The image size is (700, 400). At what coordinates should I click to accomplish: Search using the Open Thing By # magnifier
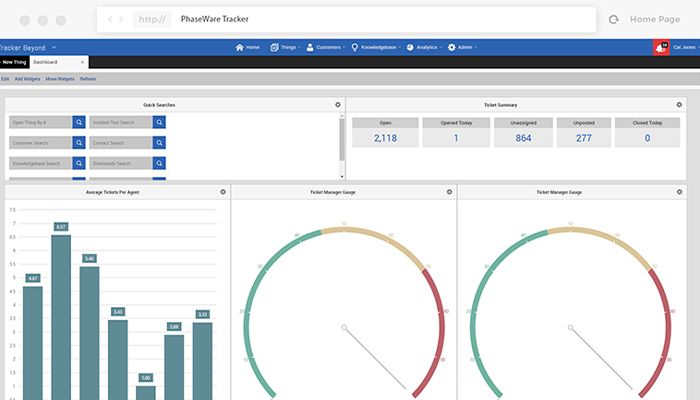(x=79, y=122)
